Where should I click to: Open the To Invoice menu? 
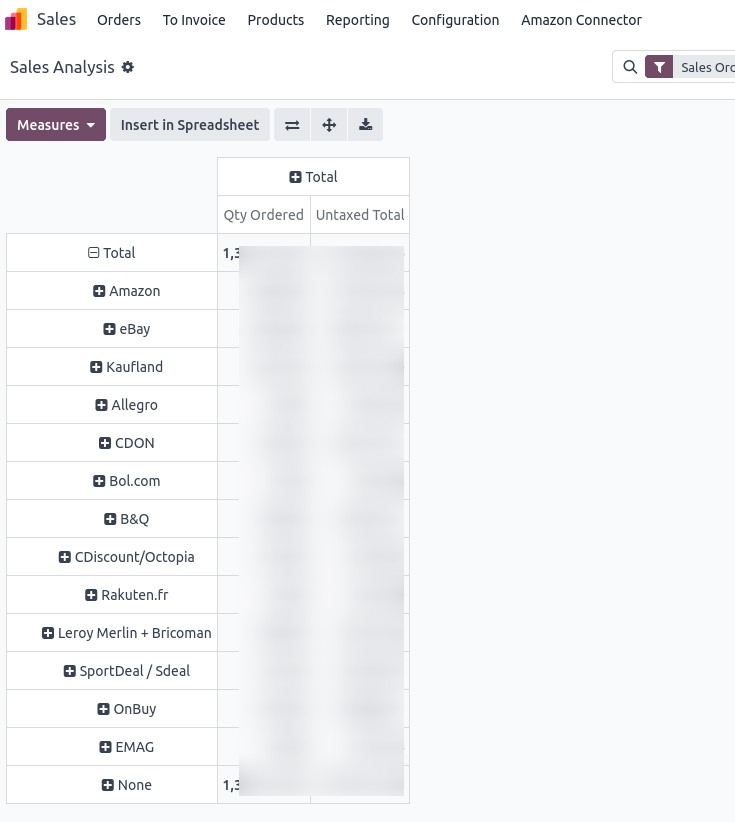pos(194,20)
